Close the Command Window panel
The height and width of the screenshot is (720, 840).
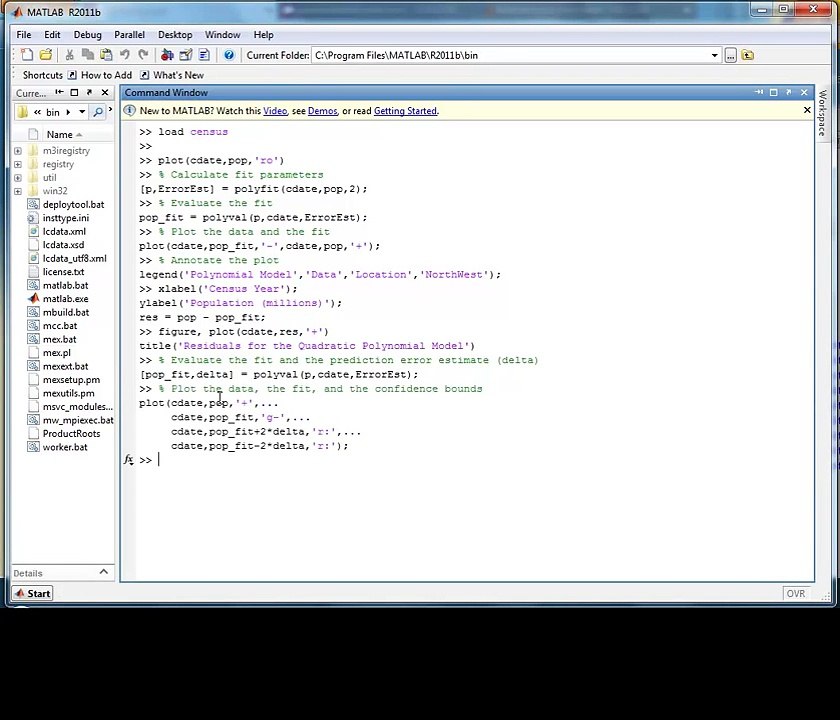pos(804,92)
